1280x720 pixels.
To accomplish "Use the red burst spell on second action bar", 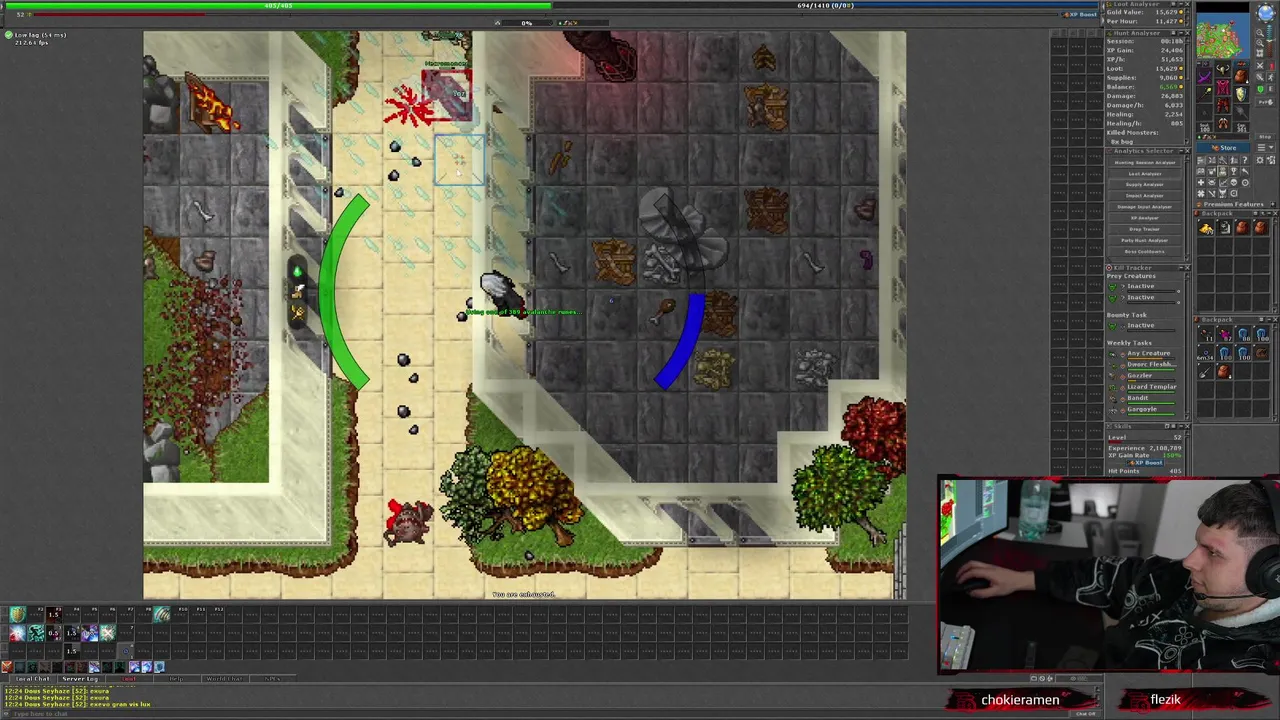I will pos(18,633).
